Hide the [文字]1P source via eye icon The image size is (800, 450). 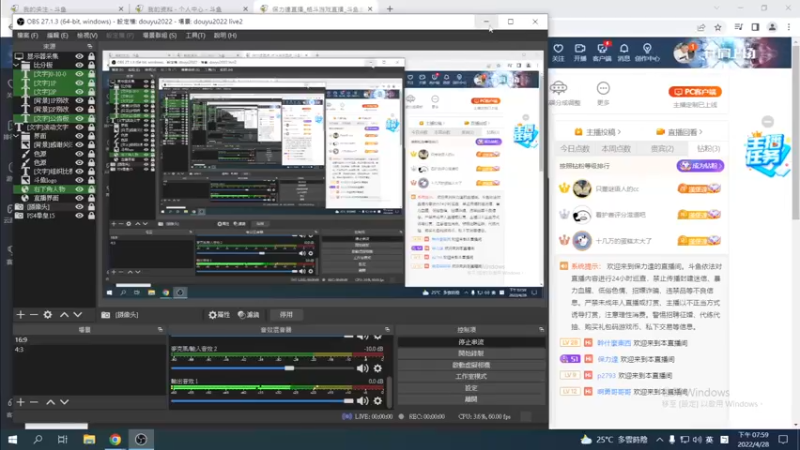[x=79, y=83]
